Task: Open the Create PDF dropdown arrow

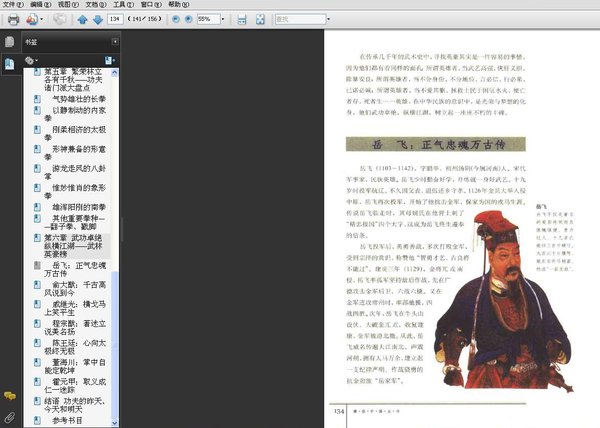Action: click(x=42, y=19)
